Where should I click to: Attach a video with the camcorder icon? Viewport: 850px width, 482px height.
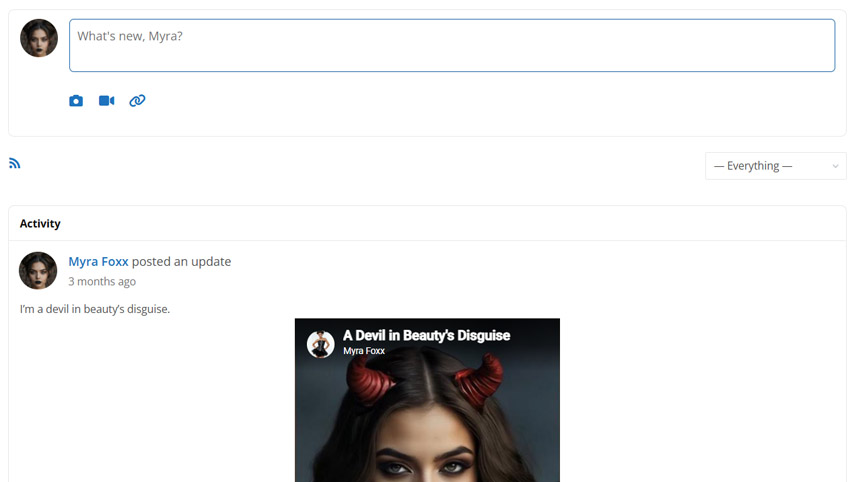click(106, 101)
